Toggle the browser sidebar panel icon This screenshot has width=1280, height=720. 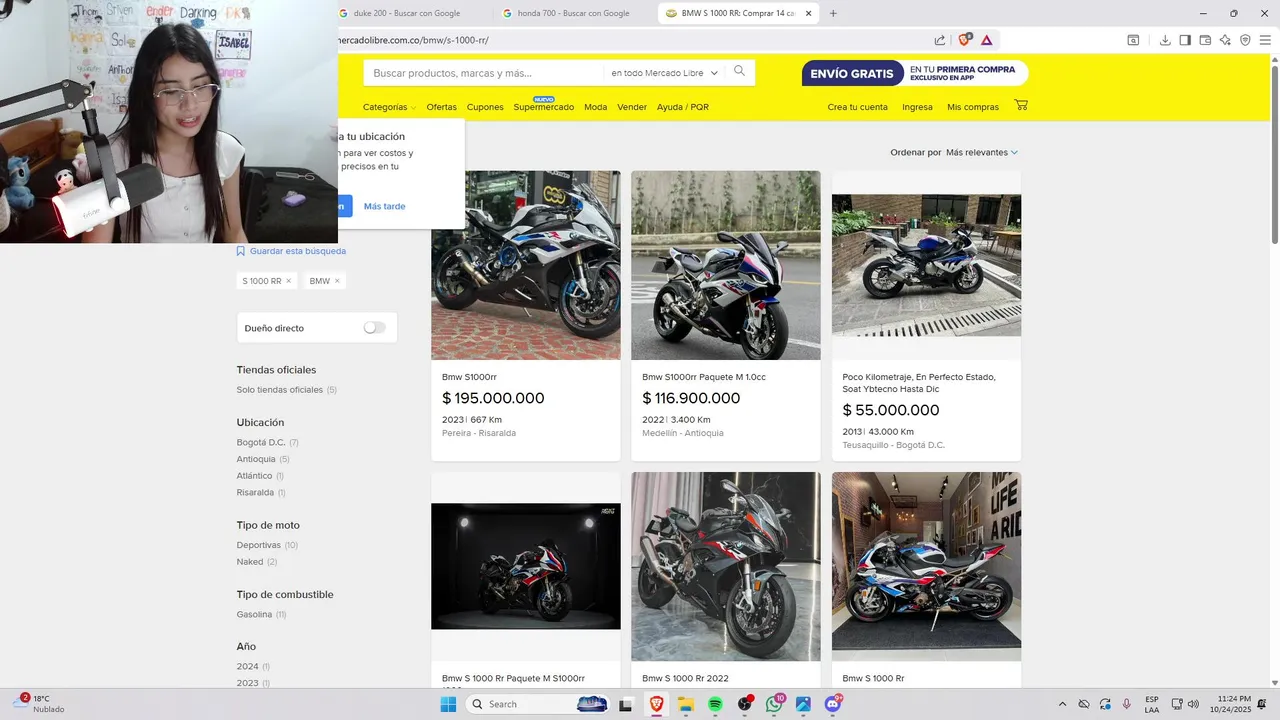(1185, 40)
